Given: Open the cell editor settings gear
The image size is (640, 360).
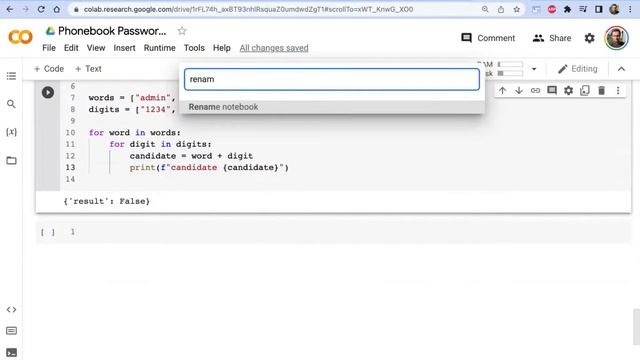Looking at the screenshot, I should coord(569,90).
